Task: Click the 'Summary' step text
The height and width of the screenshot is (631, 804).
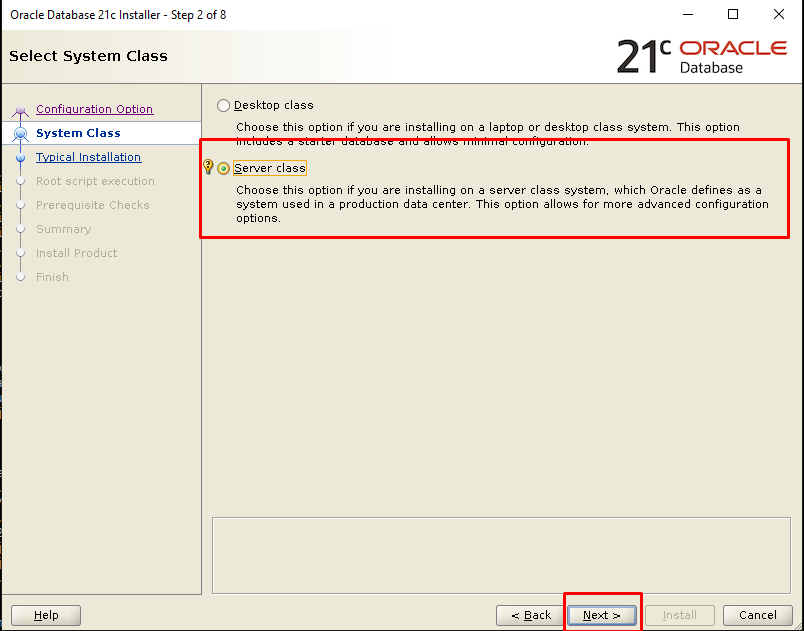Action: (64, 229)
